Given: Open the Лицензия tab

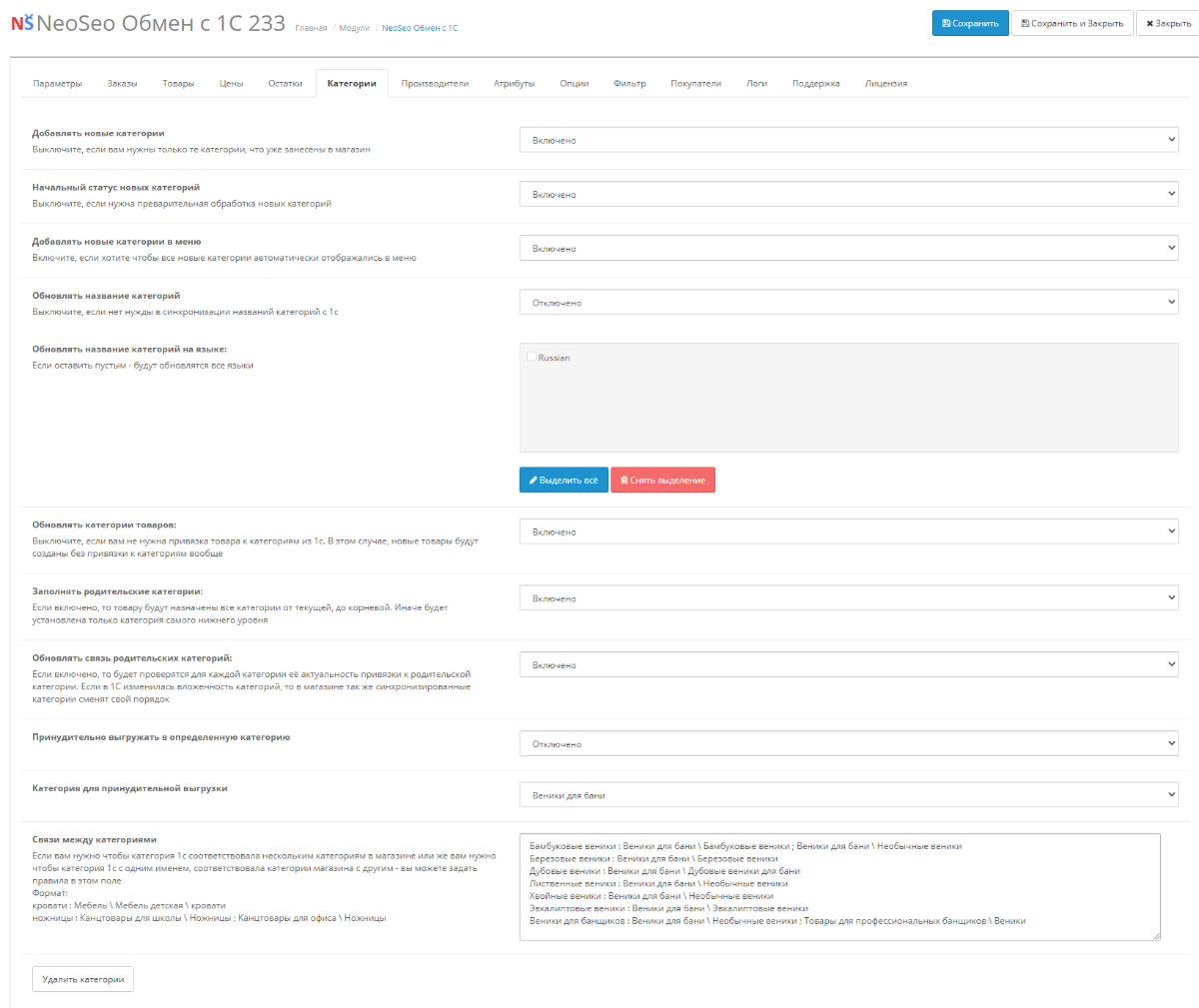Looking at the screenshot, I should [x=886, y=84].
